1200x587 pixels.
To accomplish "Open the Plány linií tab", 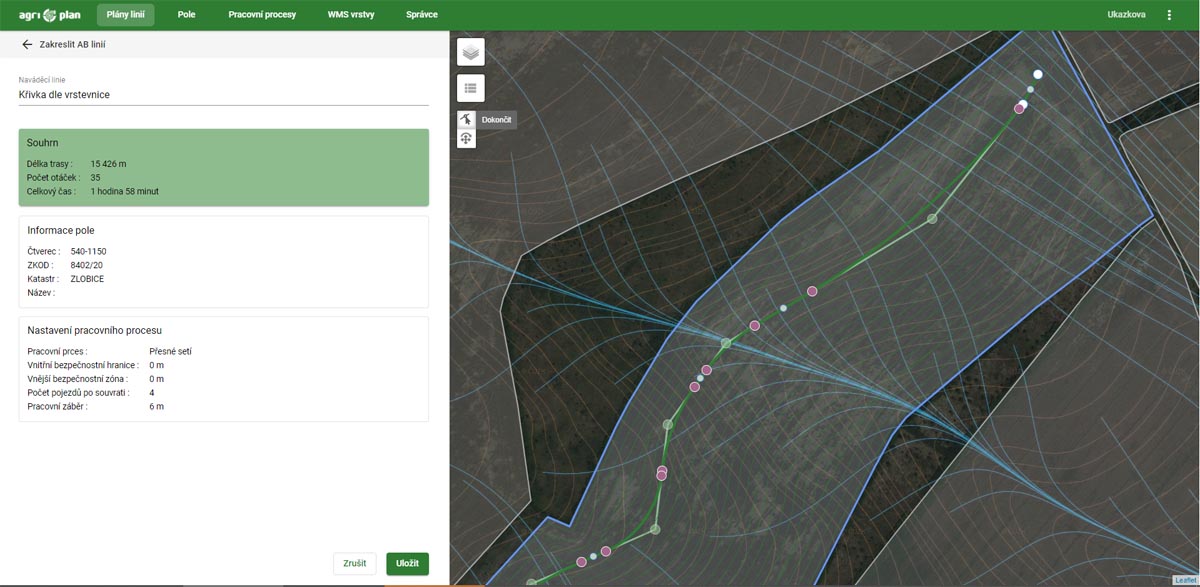I will coord(125,15).
